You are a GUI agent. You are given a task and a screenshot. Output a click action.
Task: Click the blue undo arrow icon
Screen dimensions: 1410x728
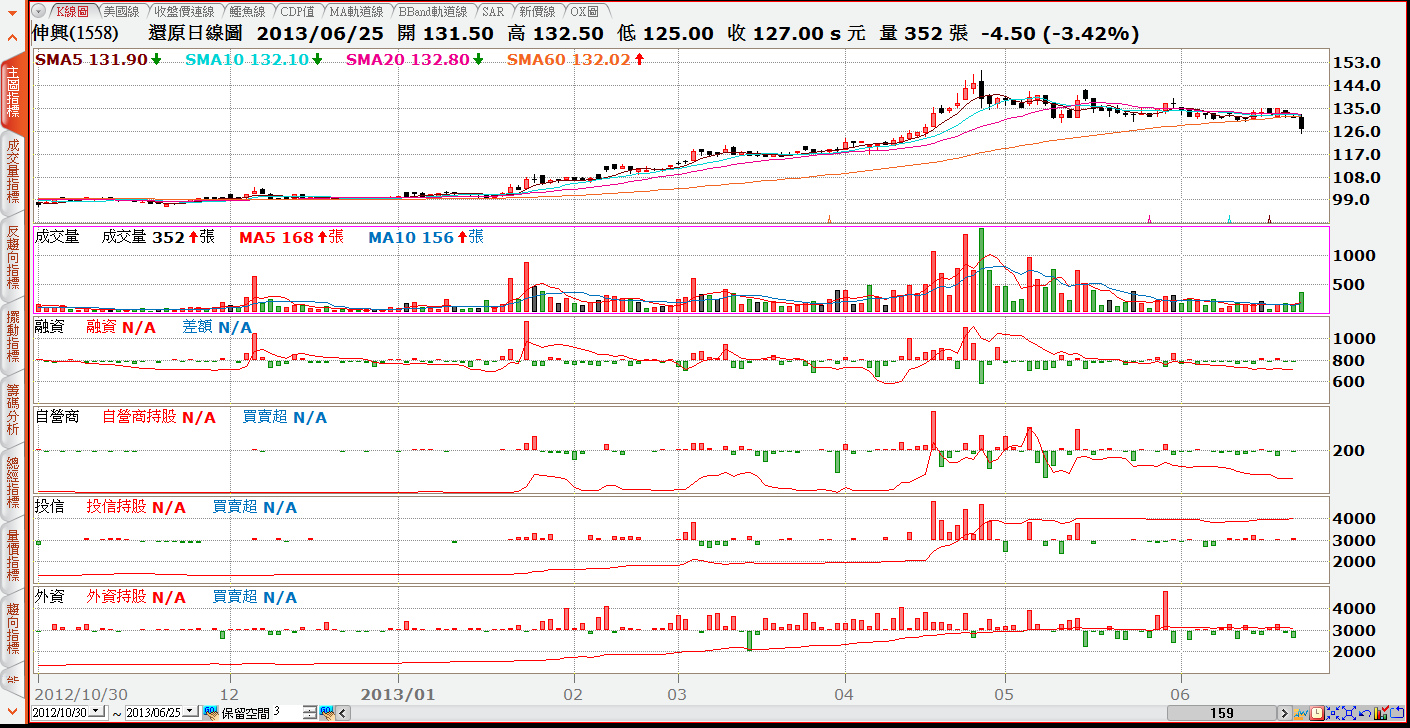[x=1365, y=713]
